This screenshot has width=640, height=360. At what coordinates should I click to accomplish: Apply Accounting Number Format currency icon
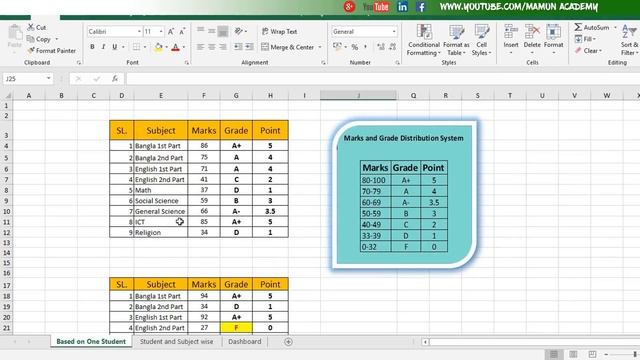(337, 47)
